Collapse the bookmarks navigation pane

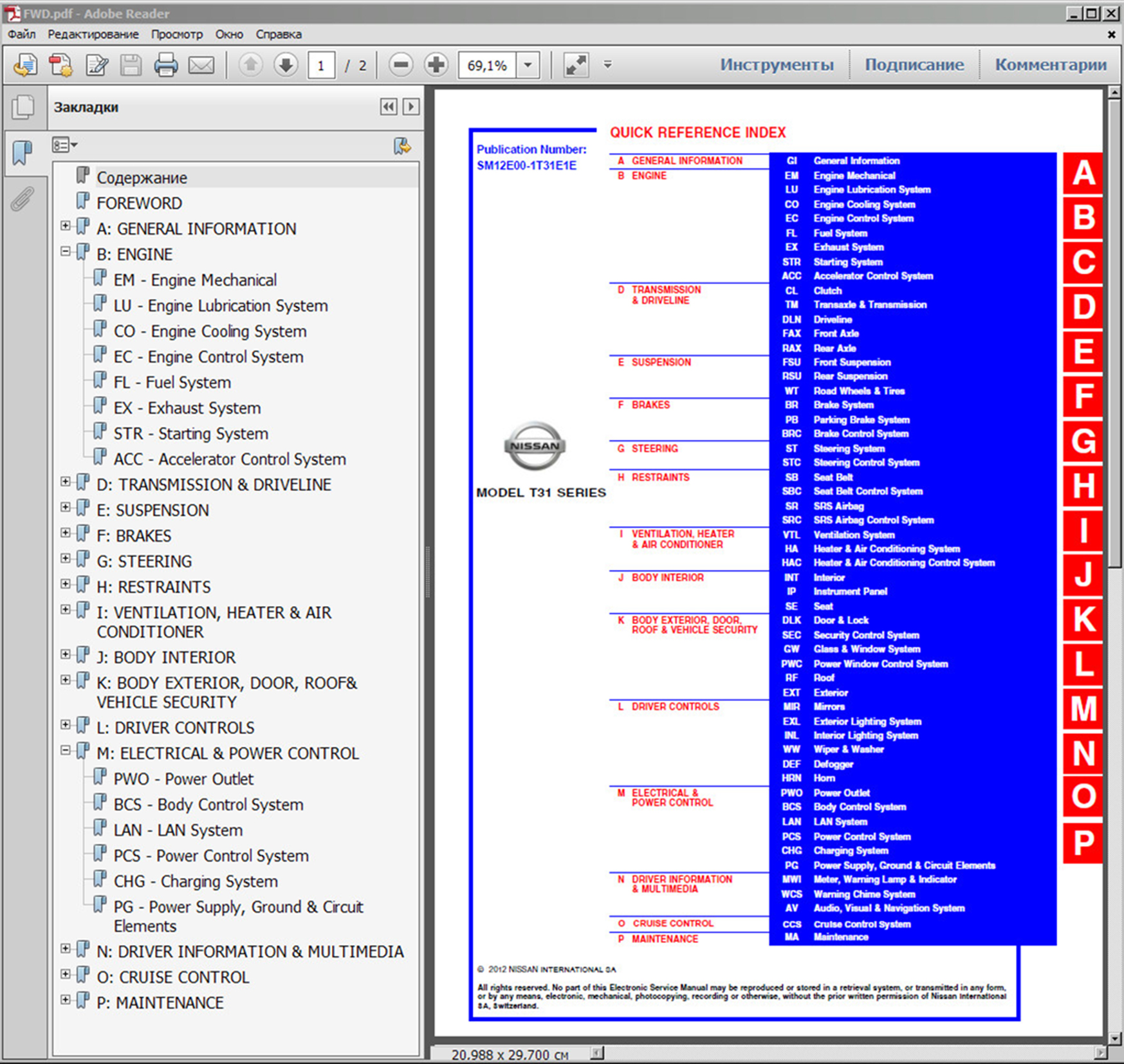click(x=388, y=107)
